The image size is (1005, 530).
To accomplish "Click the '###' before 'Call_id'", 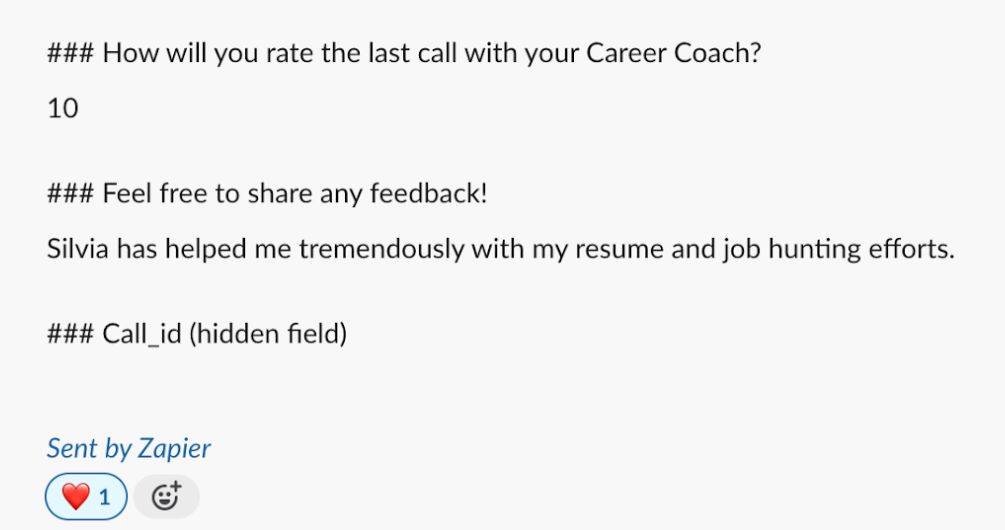I will (70, 333).
